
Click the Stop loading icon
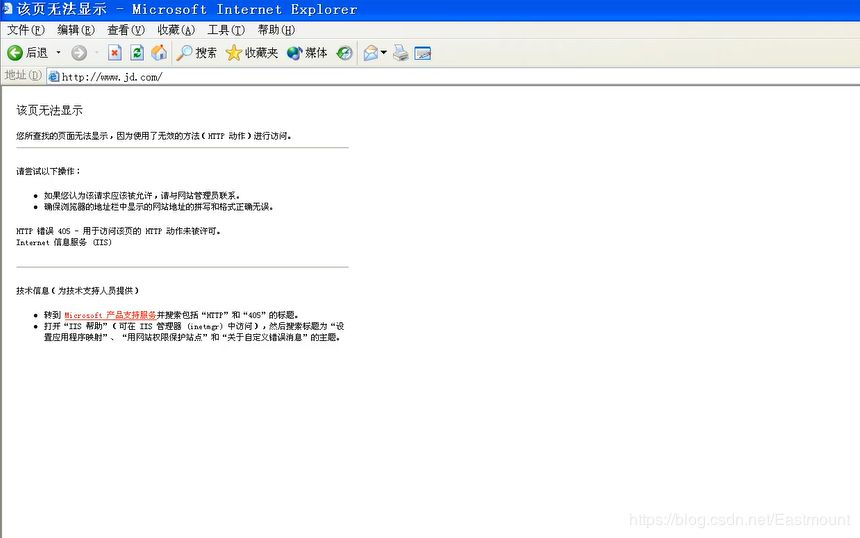[115, 53]
